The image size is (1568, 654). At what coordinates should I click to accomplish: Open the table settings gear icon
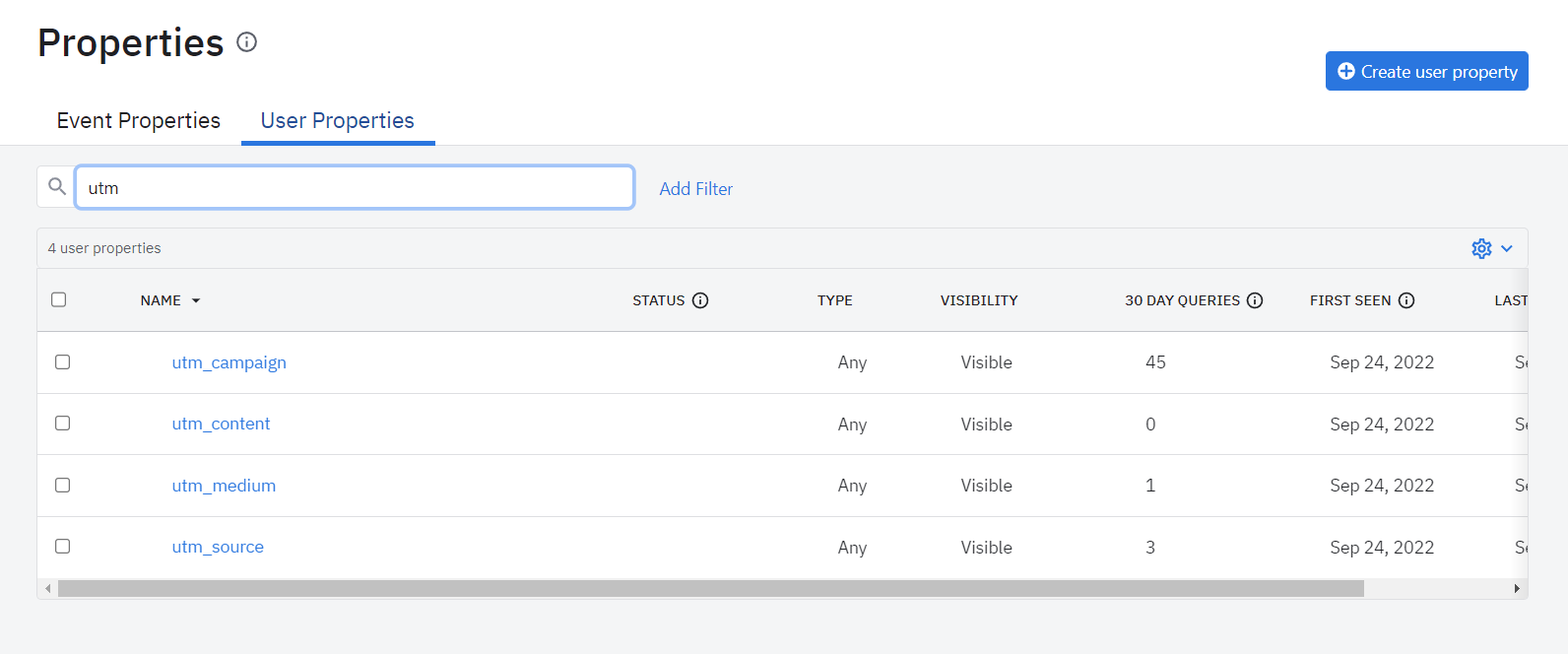(1481, 248)
